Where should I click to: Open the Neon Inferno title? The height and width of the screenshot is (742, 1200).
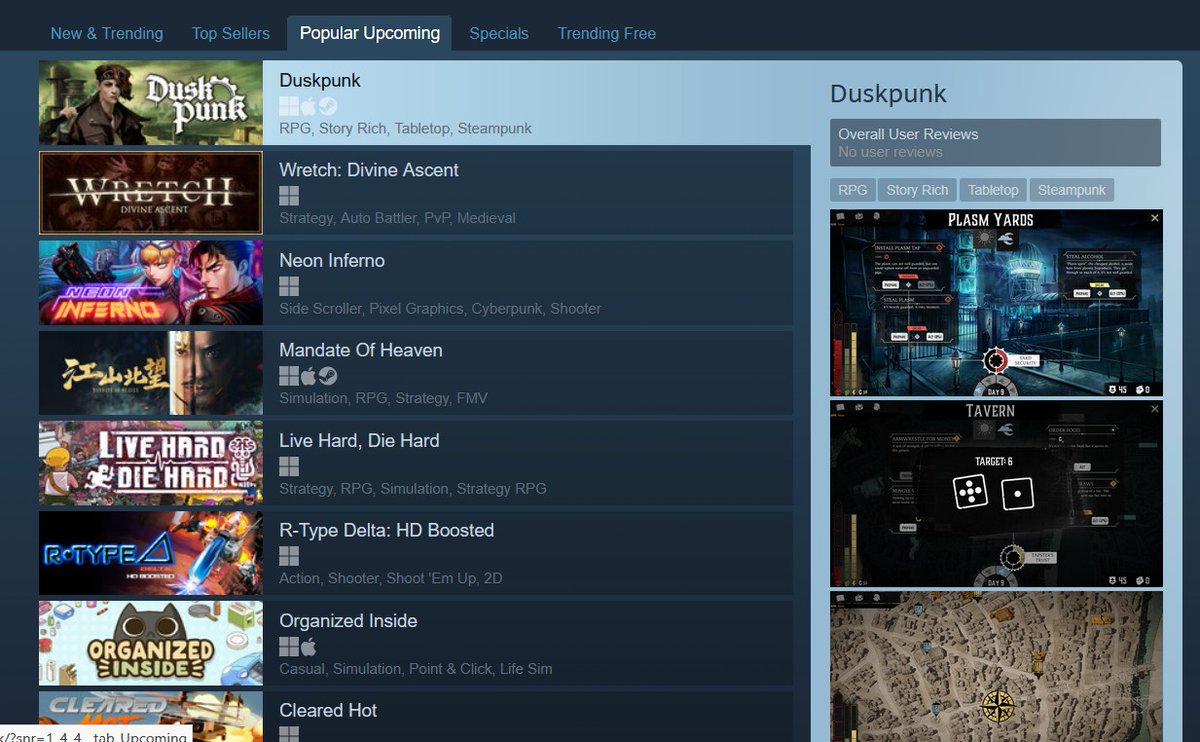[x=332, y=260]
